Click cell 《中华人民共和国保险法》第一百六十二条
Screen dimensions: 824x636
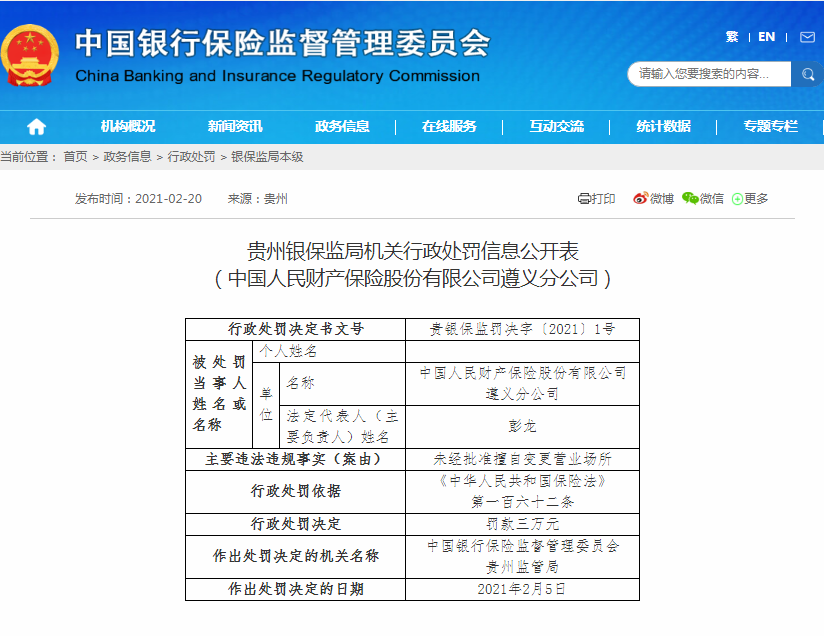[522, 491]
